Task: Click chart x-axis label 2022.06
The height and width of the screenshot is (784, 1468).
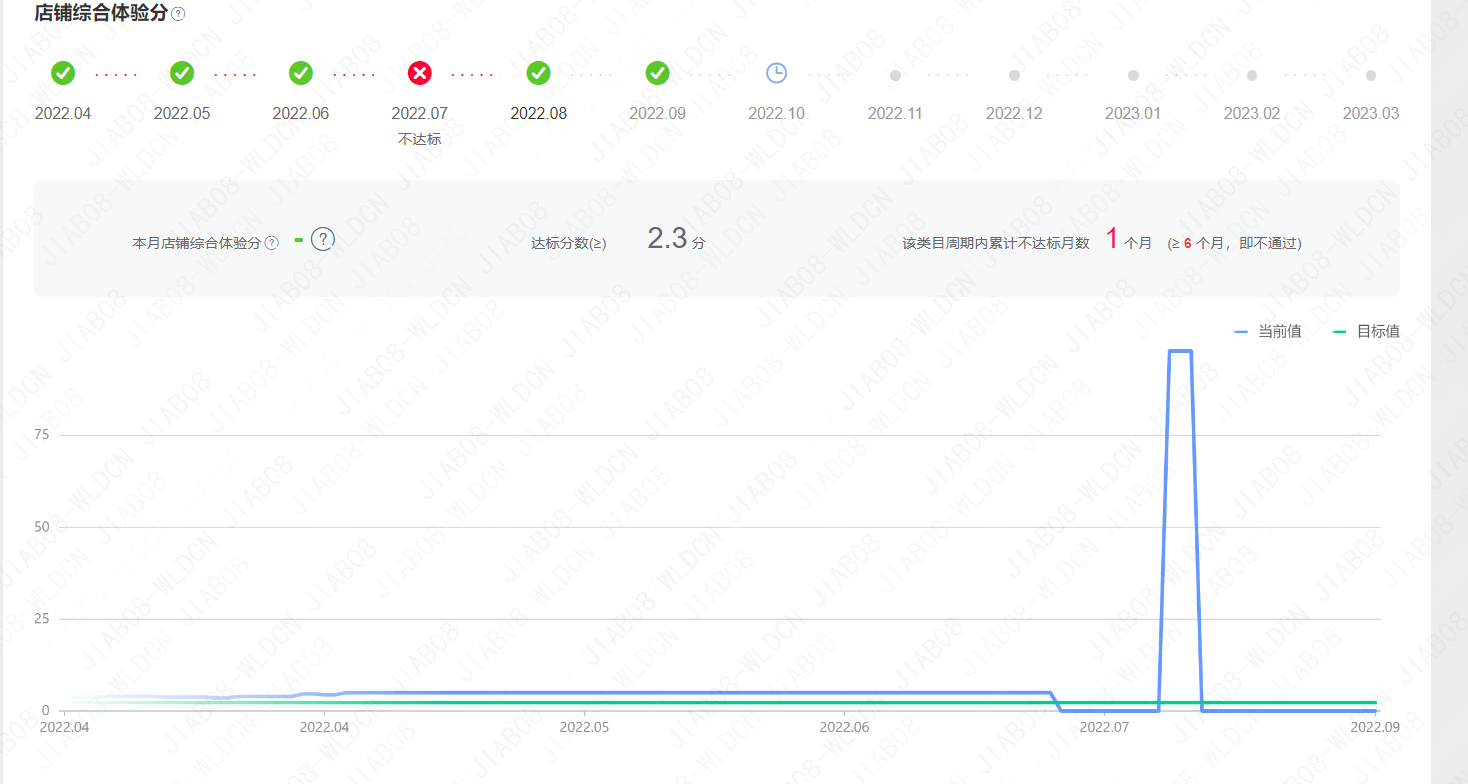Action: coord(844,727)
